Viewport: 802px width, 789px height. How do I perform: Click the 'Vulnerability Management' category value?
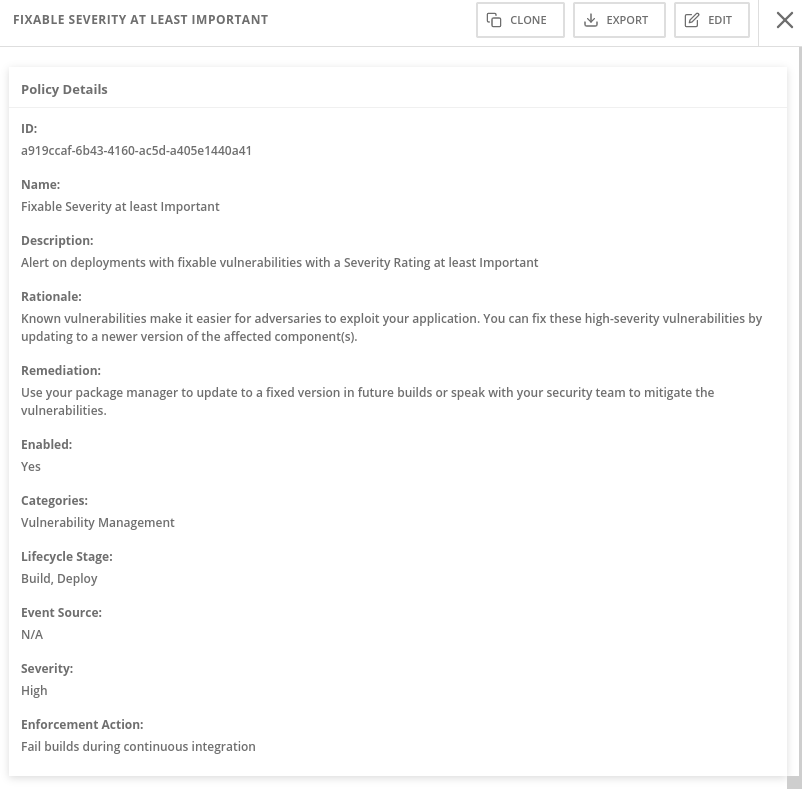tap(98, 523)
